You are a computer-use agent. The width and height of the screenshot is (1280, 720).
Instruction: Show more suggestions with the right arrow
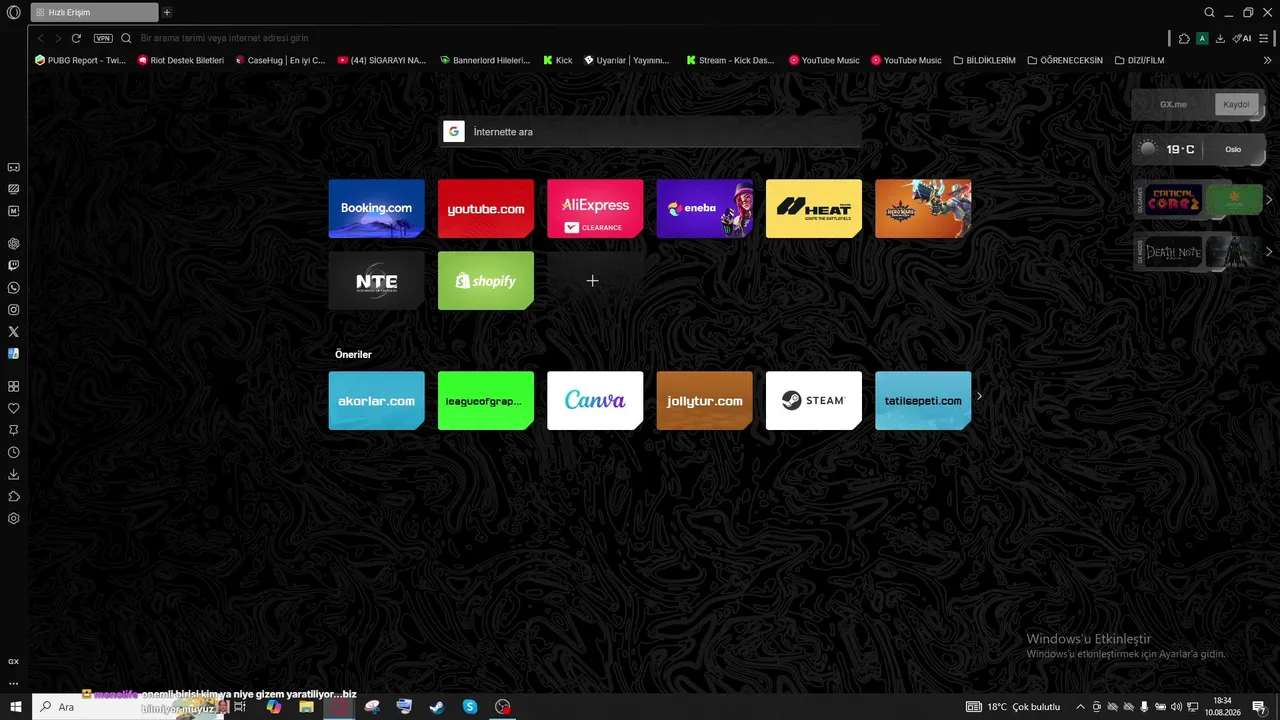pos(979,396)
